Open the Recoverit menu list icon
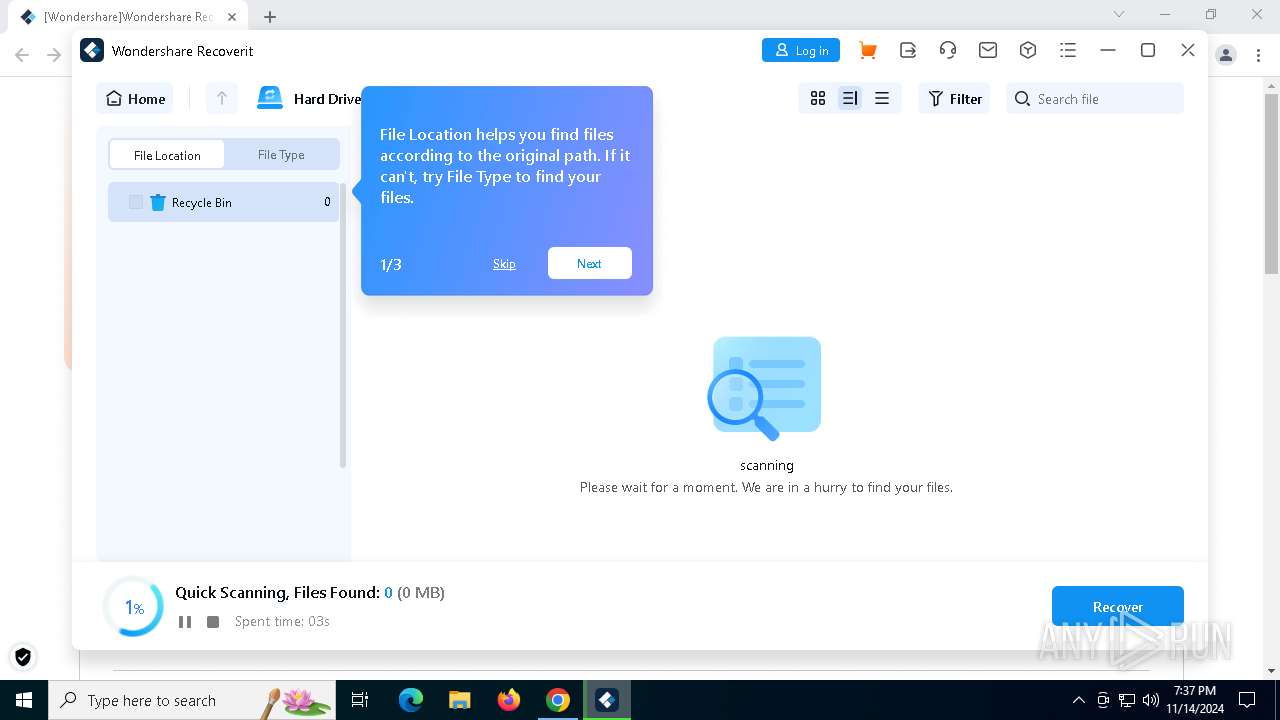The image size is (1280, 720). tap(1068, 50)
